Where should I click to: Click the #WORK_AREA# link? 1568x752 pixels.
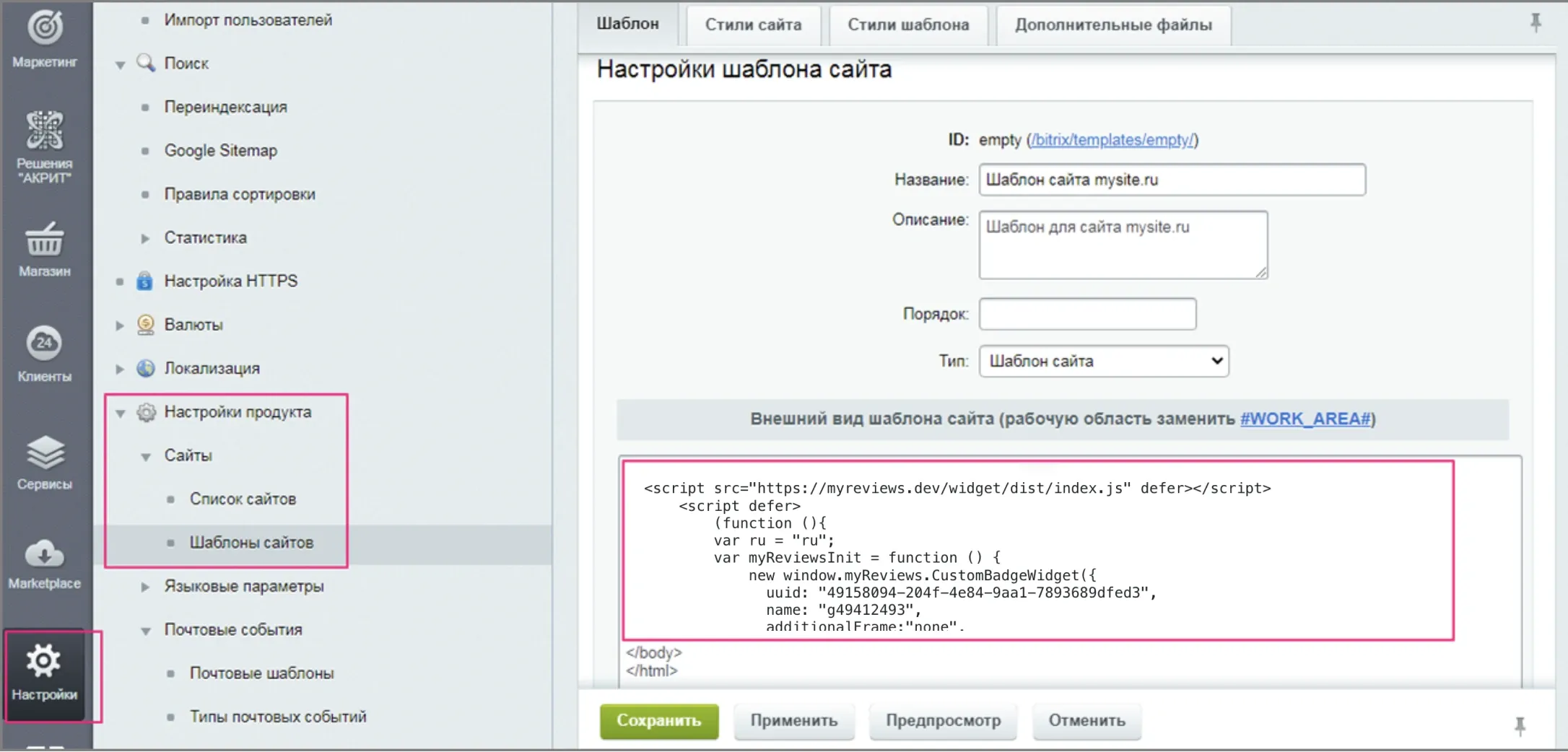pyautogui.click(x=1305, y=419)
